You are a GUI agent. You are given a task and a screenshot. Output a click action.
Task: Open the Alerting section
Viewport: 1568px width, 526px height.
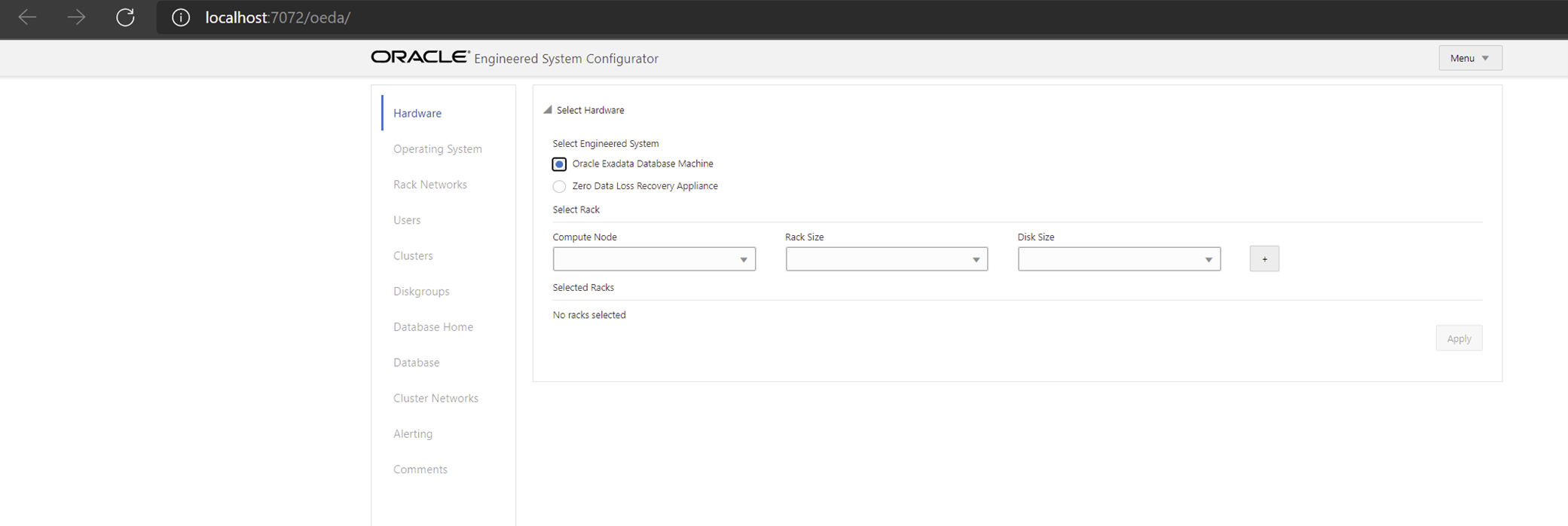pos(413,433)
